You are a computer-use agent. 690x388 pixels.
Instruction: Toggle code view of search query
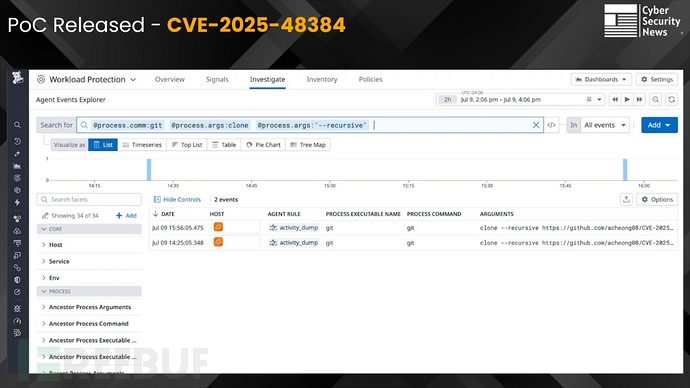551,125
